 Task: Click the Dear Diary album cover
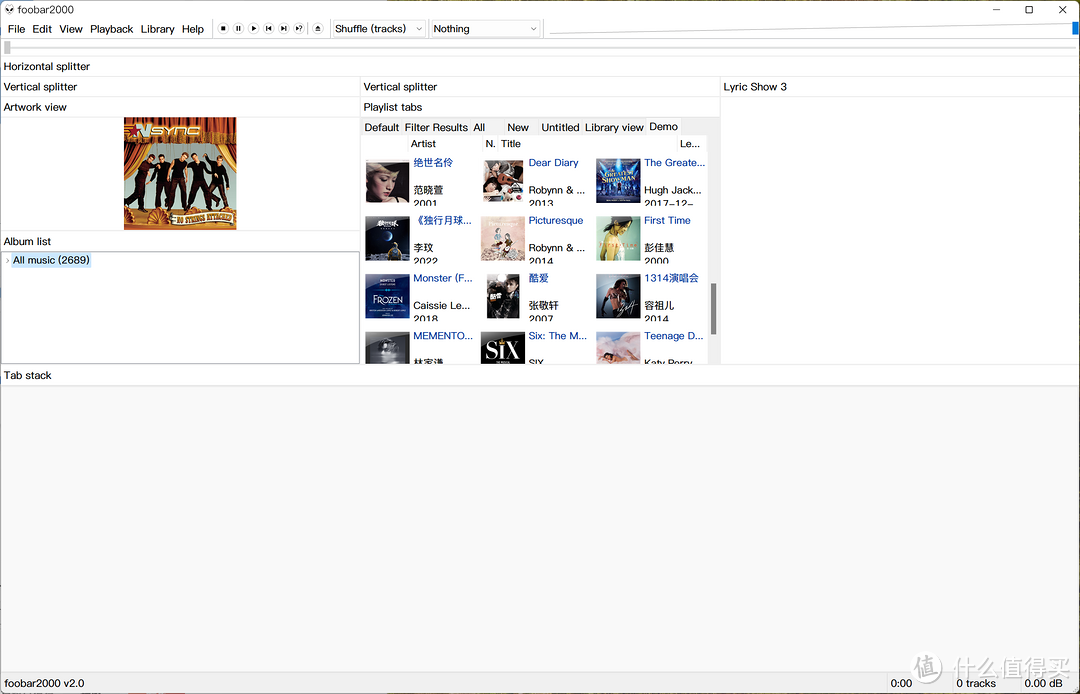[503, 181]
